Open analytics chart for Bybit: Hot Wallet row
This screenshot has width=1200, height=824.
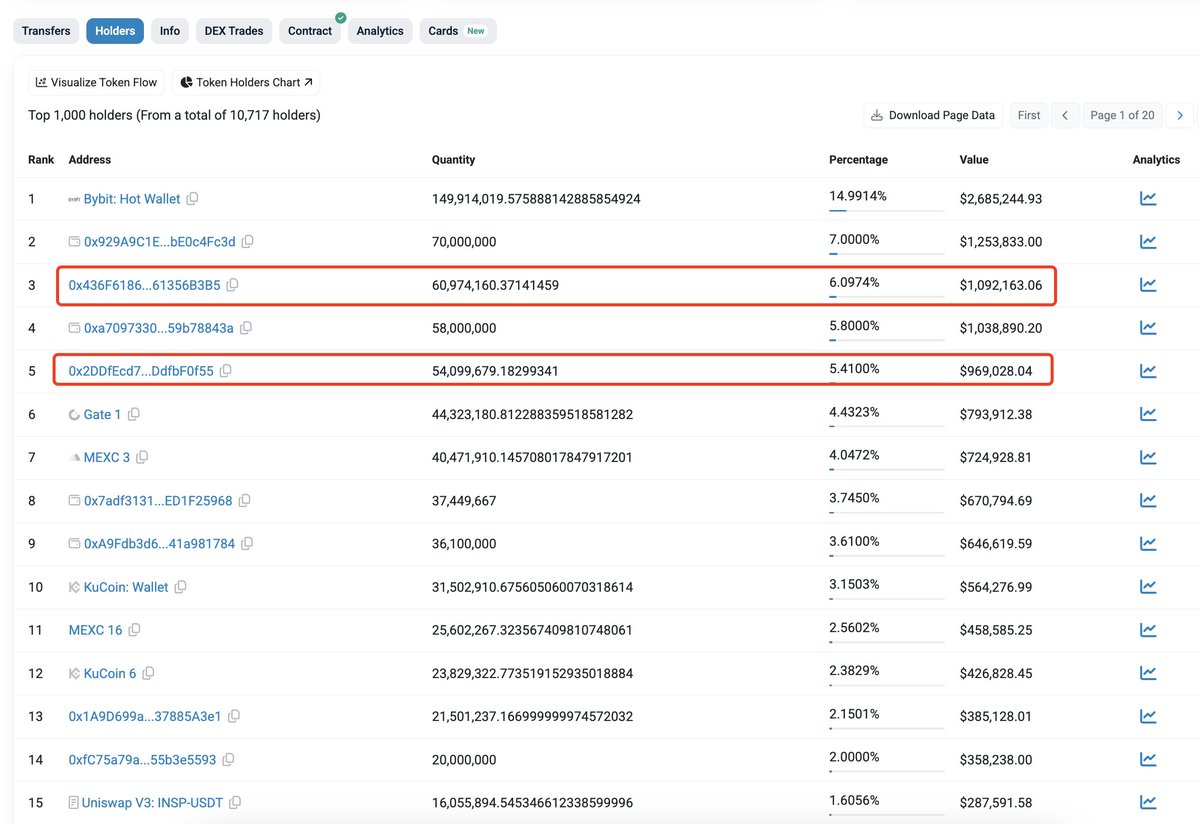(x=1148, y=199)
